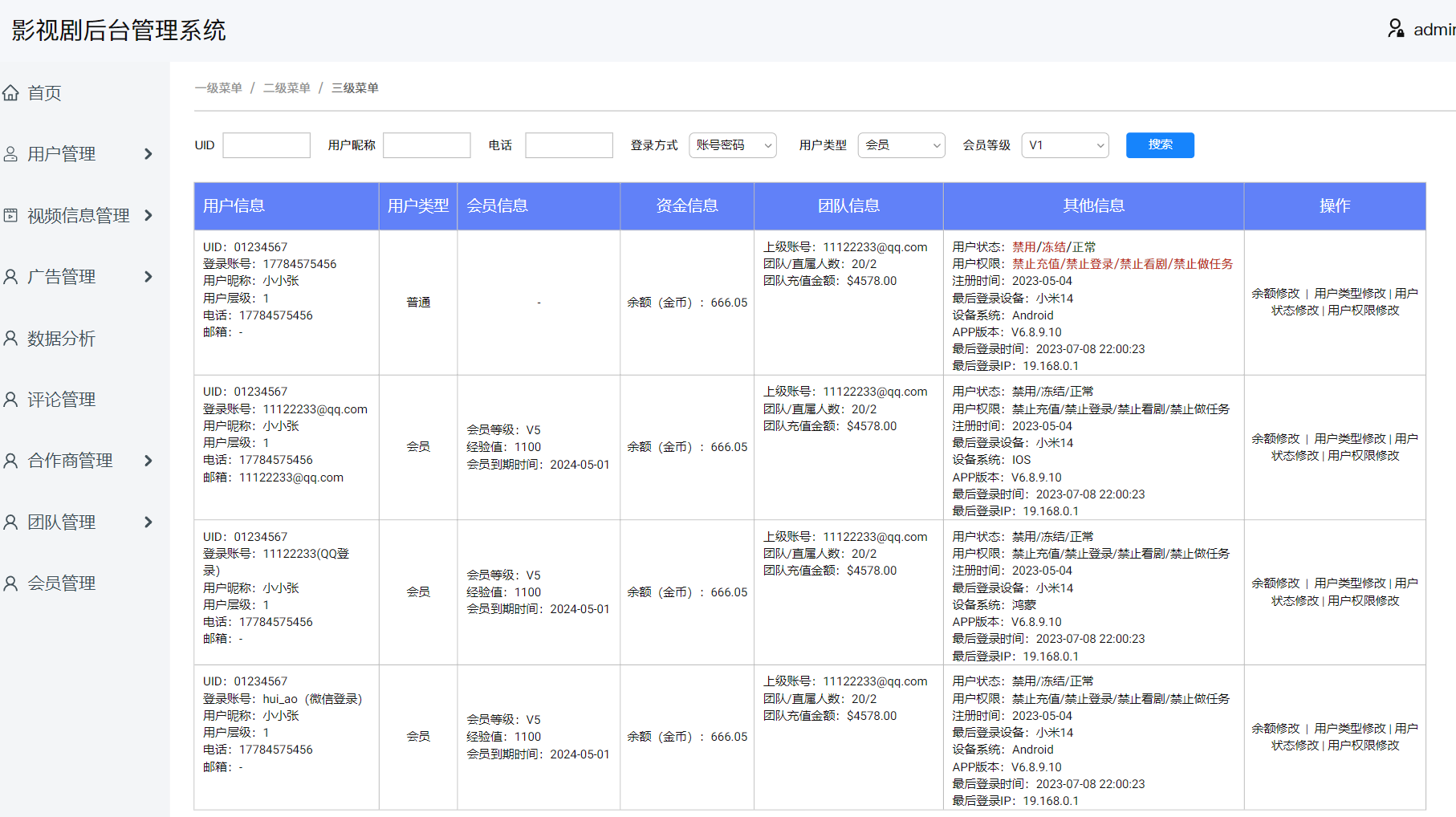Go to 一级菜单 in the breadcrumb
The height and width of the screenshot is (817, 1456).
pos(218,88)
